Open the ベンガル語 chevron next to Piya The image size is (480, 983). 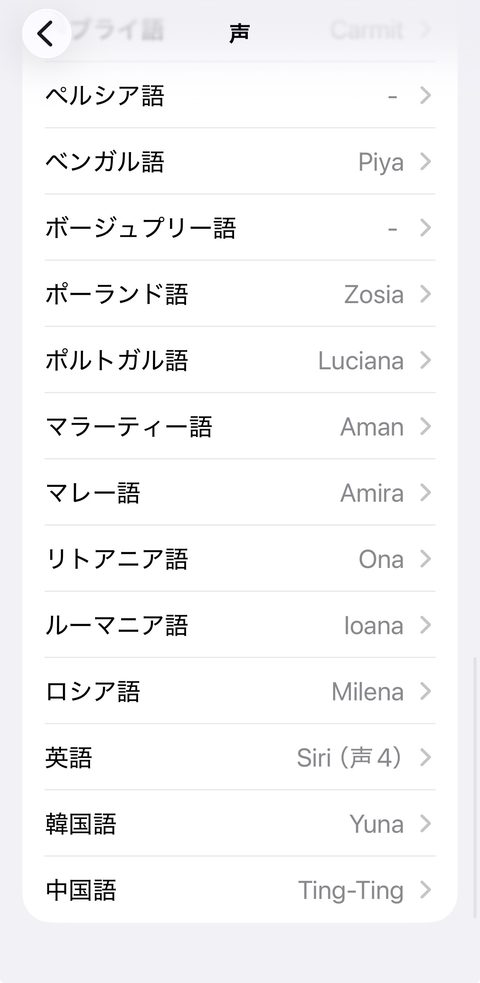click(x=425, y=162)
